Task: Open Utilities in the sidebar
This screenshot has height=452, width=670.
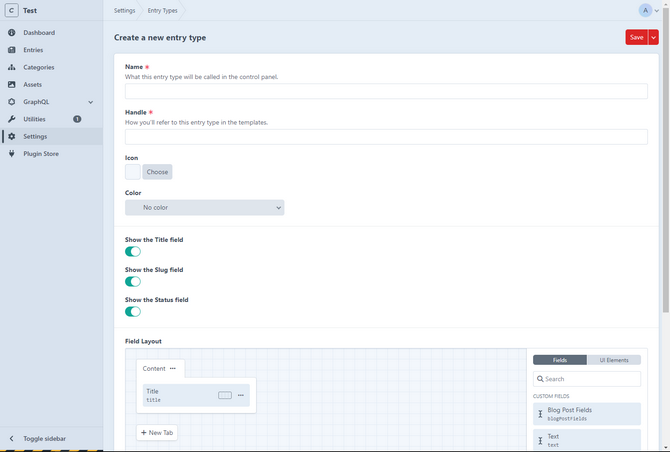Action: pos(34,119)
